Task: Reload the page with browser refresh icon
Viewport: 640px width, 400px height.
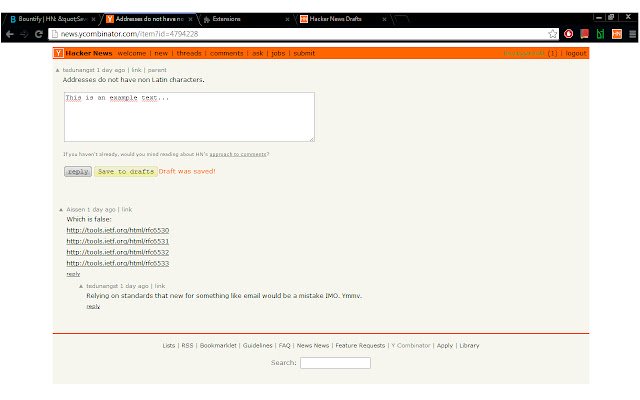Action: coord(39,33)
